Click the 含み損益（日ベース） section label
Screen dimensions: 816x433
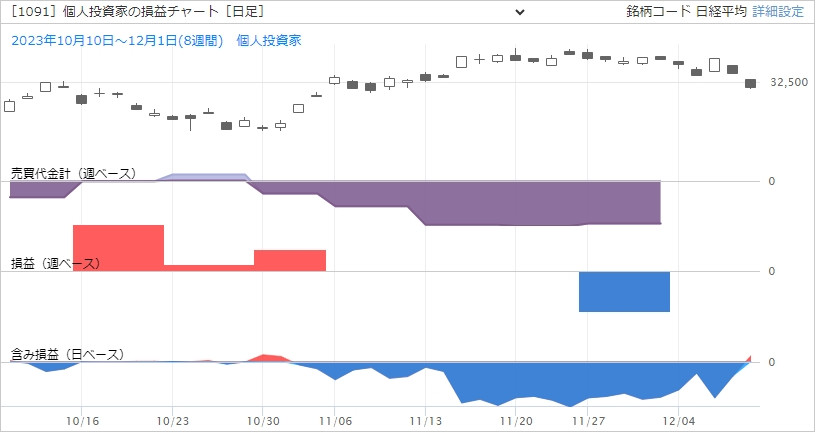click(67, 354)
